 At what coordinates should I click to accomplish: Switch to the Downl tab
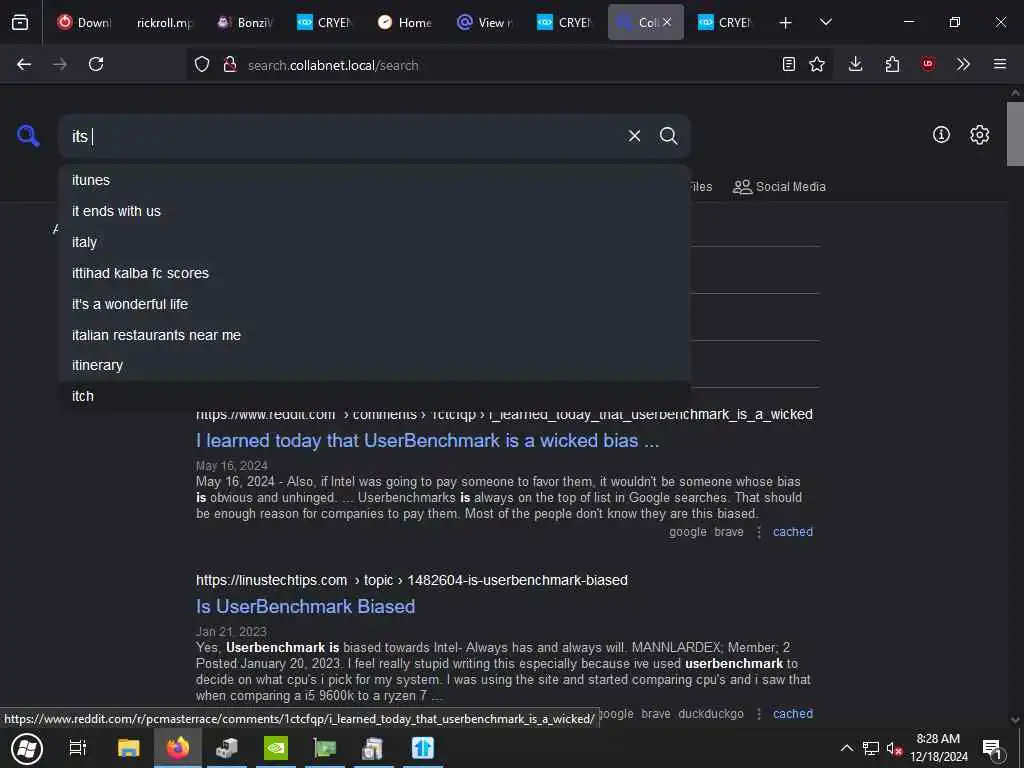pos(85,22)
